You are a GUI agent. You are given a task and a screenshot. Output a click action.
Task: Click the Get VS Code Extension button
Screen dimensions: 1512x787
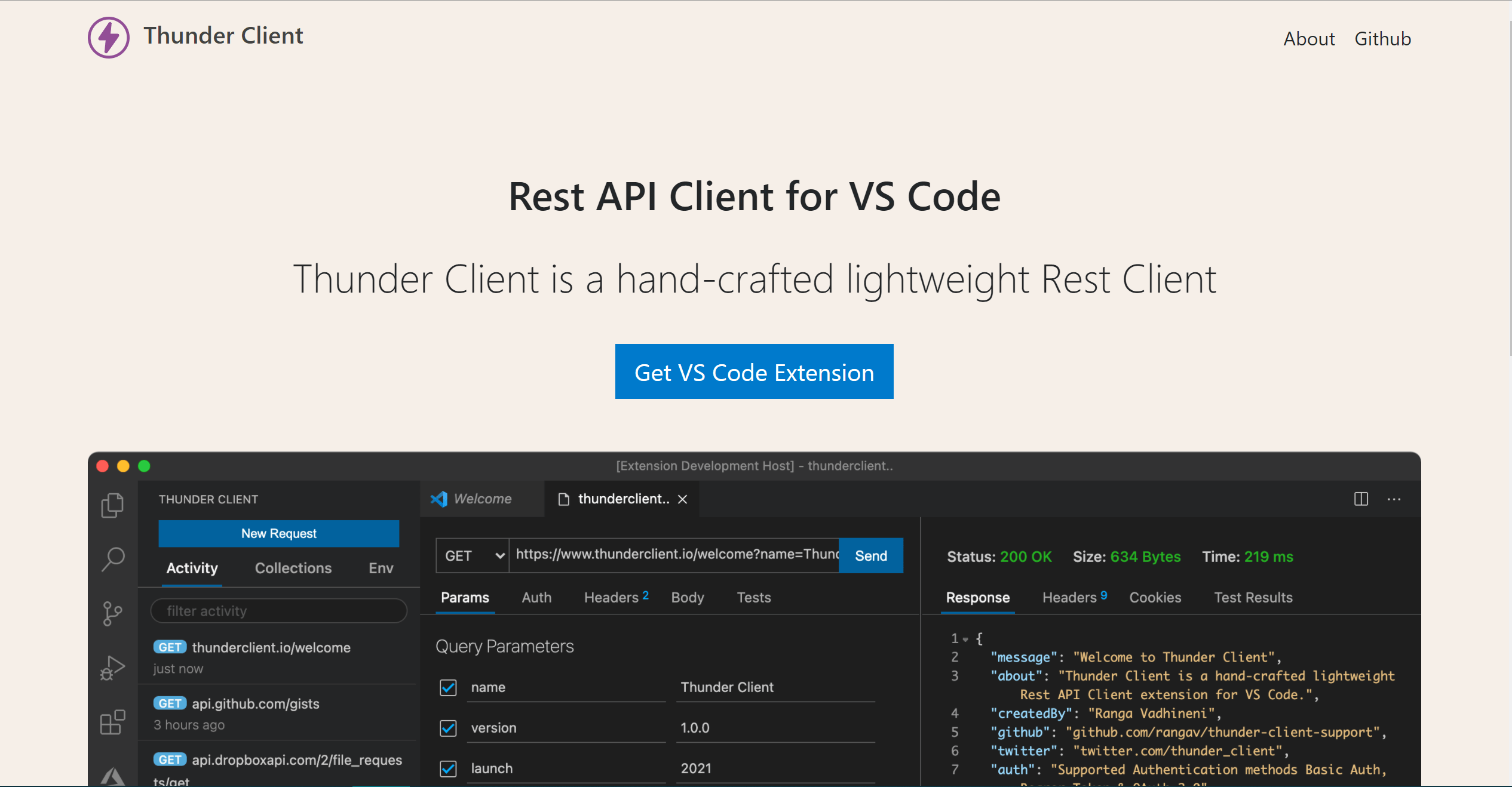click(x=754, y=371)
